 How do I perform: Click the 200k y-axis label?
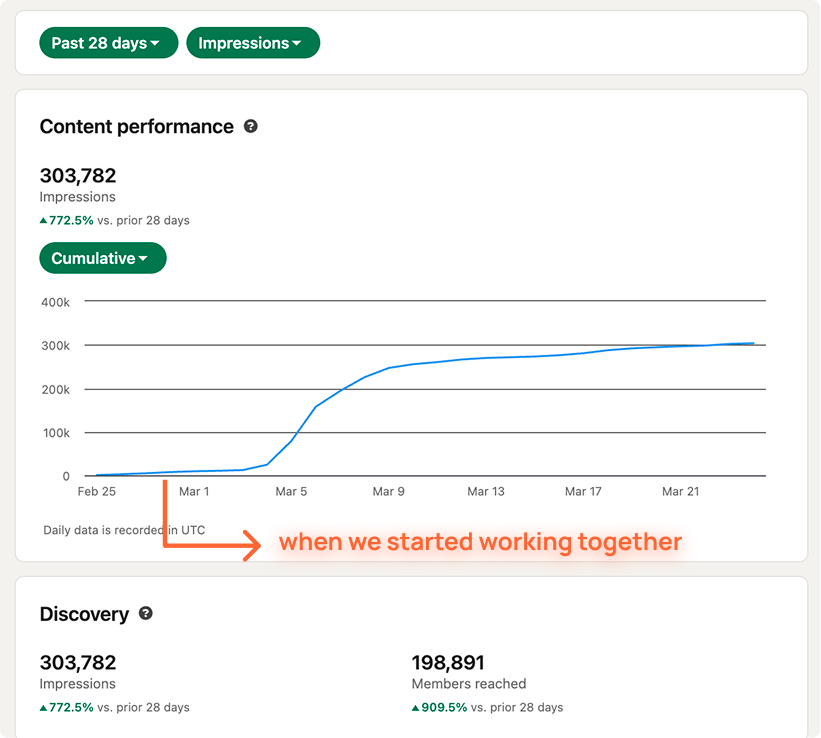(56, 390)
